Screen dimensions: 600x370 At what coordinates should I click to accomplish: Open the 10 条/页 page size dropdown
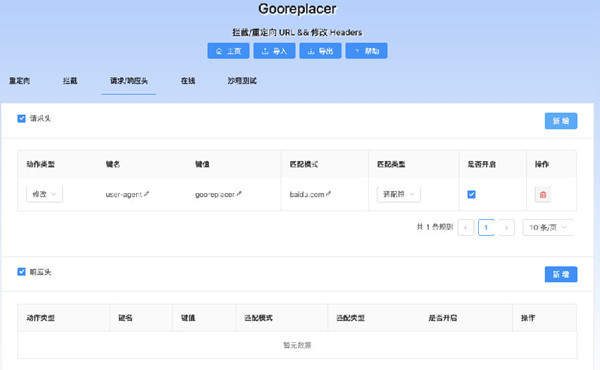click(548, 228)
